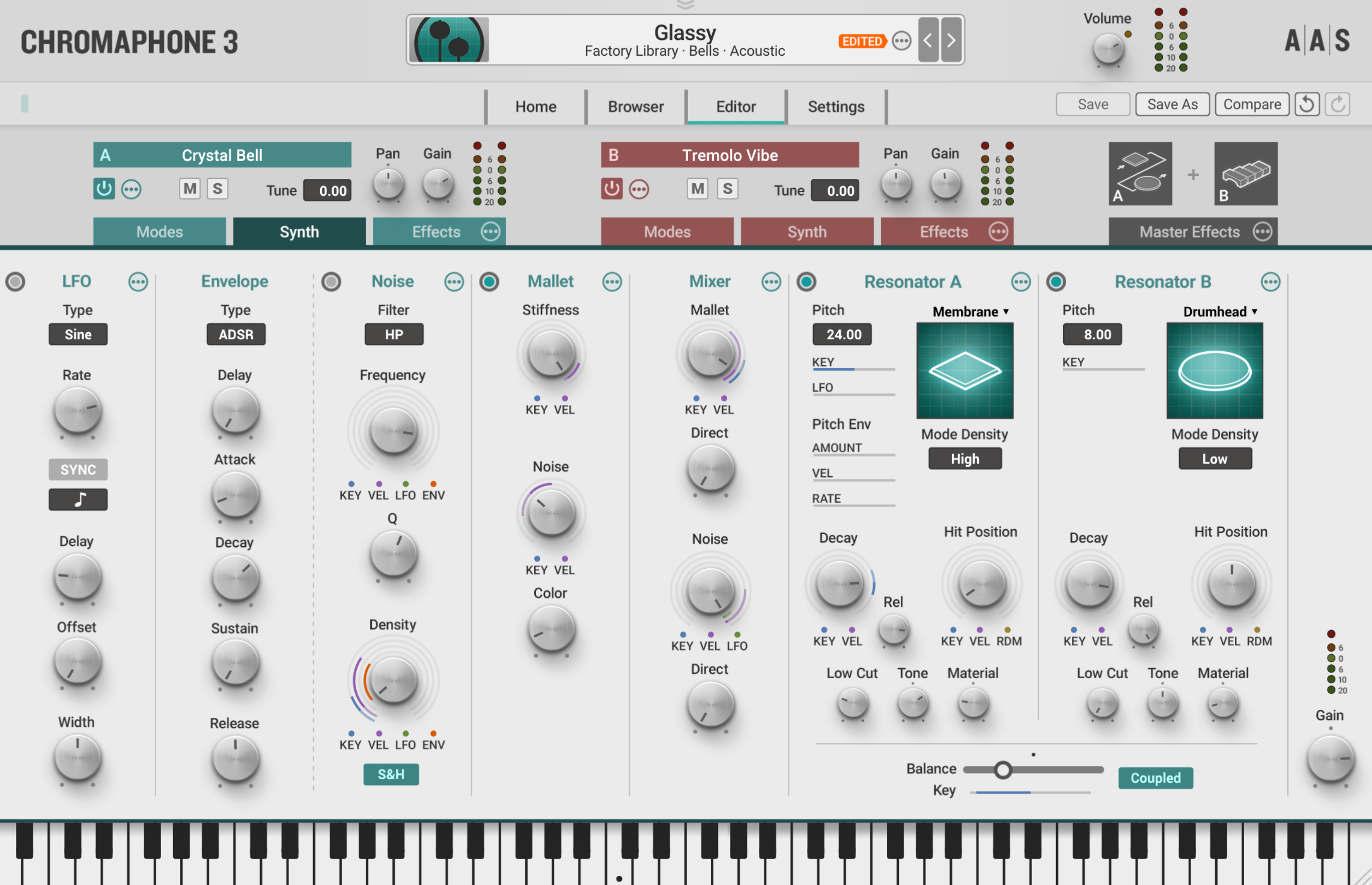The height and width of the screenshot is (885, 1372).
Task: Click the undo arrow icon
Action: click(x=1307, y=104)
